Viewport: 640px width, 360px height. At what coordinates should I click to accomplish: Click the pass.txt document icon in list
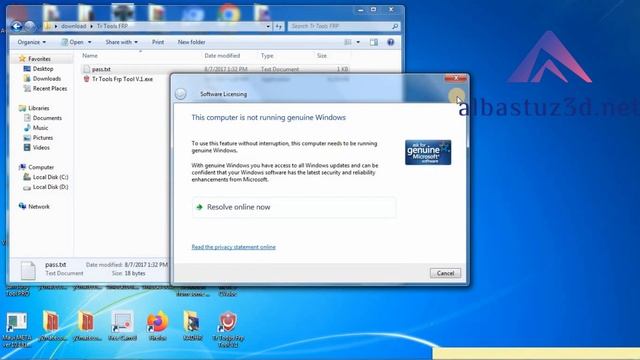point(87,69)
